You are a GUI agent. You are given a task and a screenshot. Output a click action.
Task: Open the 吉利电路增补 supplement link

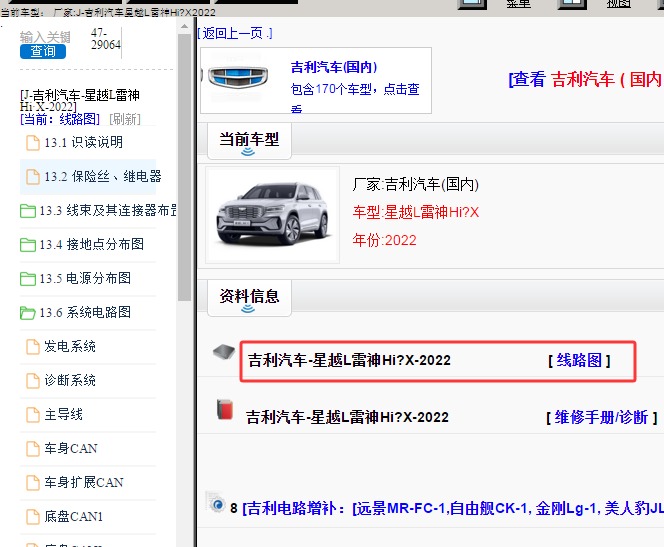[x=453, y=508]
